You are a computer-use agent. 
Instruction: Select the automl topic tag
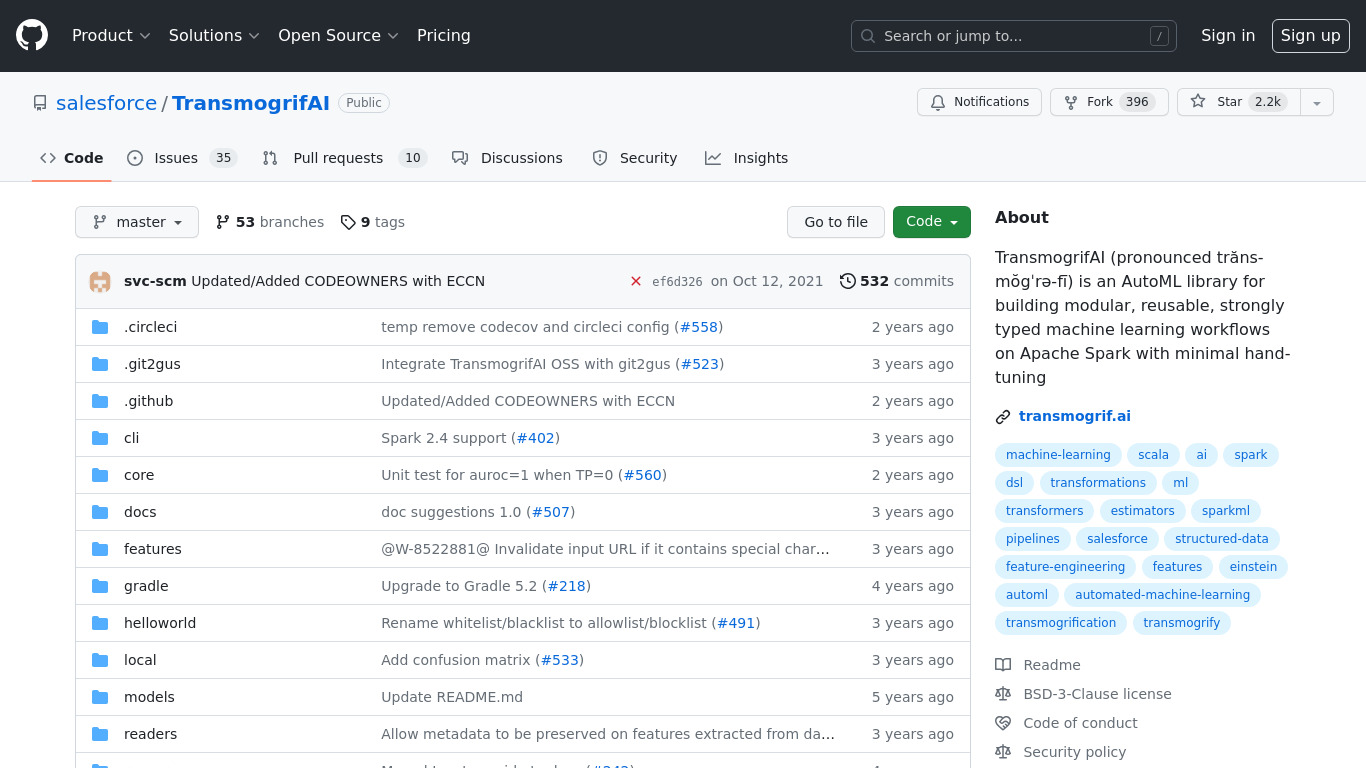click(x=1027, y=595)
